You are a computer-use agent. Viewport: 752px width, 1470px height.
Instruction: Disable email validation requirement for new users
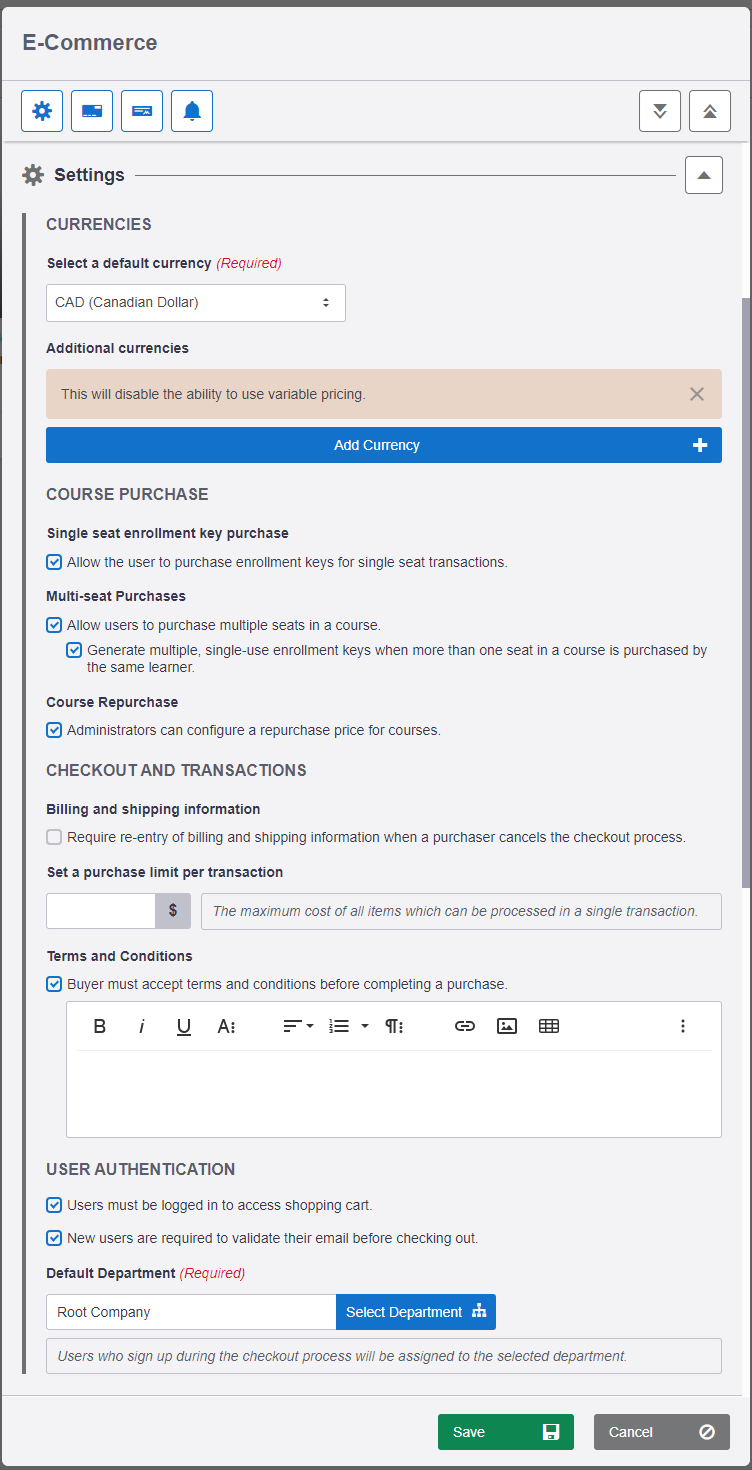(x=53, y=1238)
